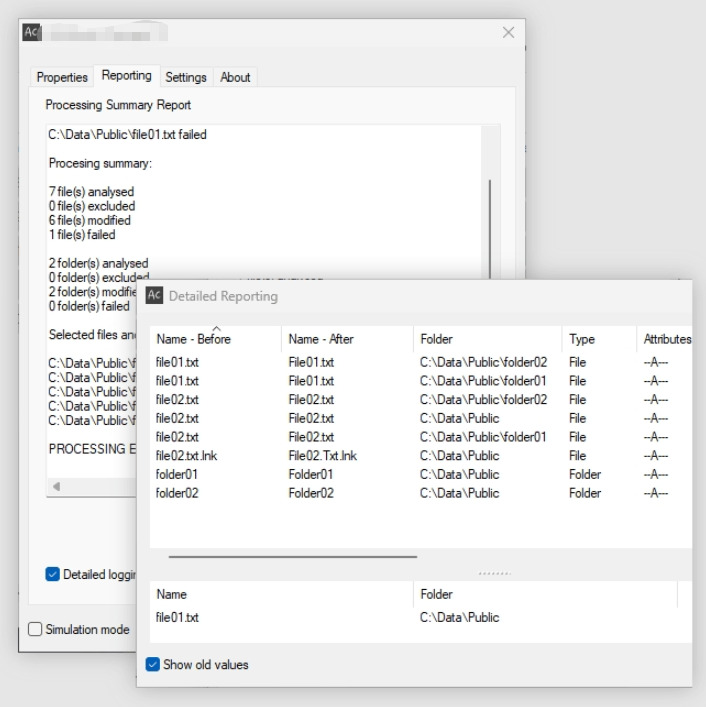706x707 pixels.
Task: Select the folder01 row
Action: (421, 474)
